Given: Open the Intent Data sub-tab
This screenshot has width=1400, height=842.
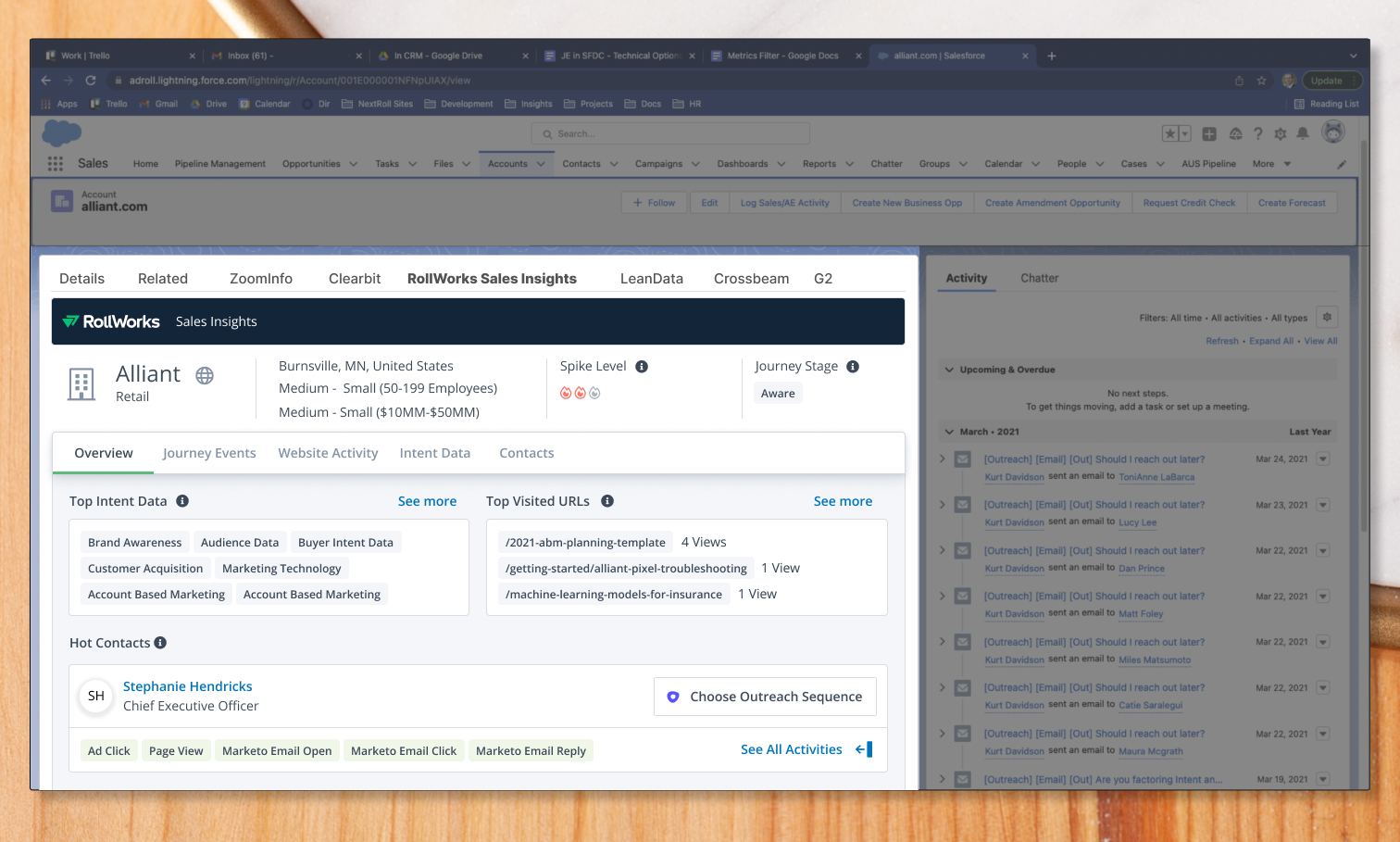Looking at the screenshot, I should (435, 453).
